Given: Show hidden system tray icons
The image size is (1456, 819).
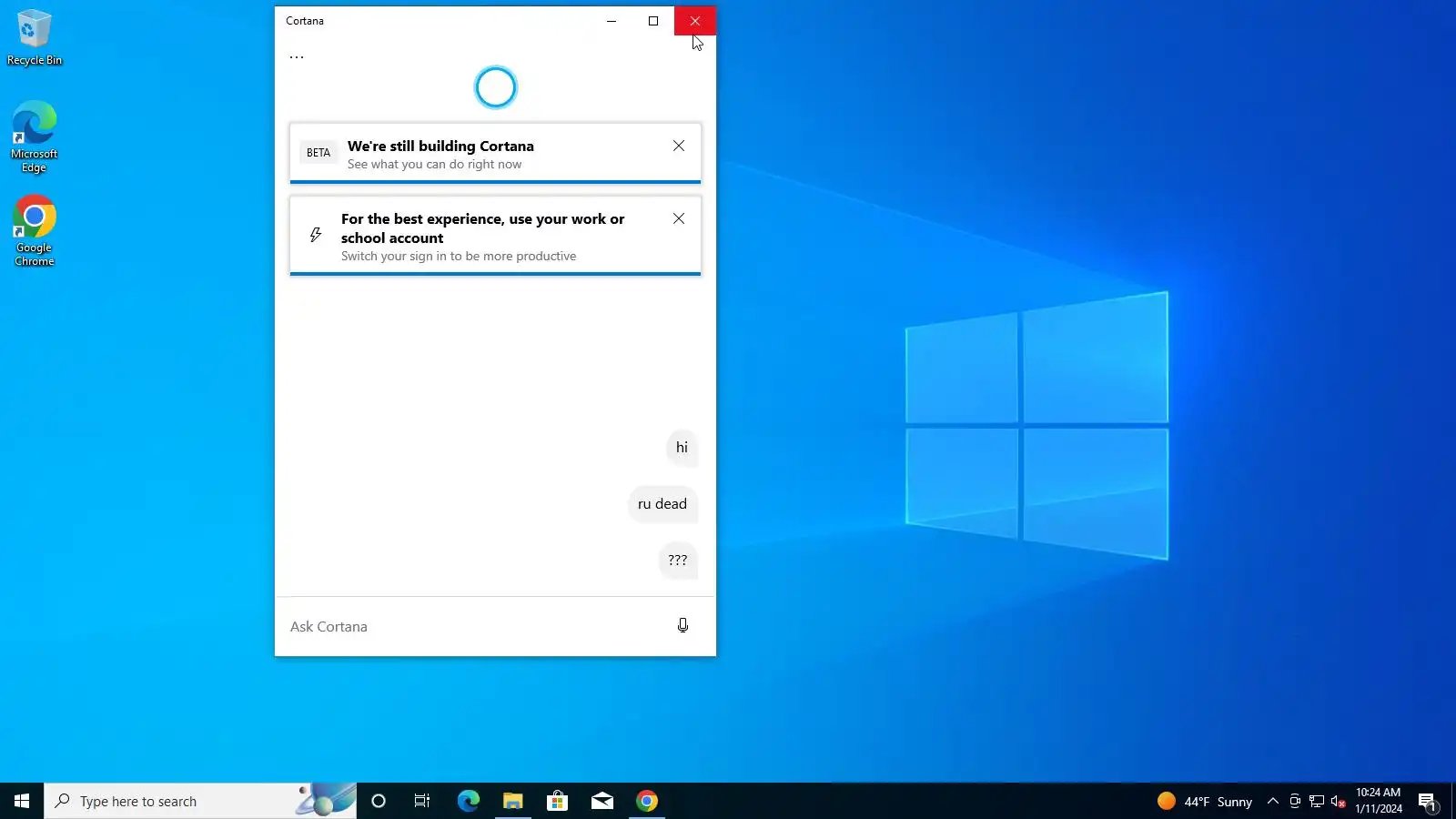Looking at the screenshot, I should coord(1273,801).
